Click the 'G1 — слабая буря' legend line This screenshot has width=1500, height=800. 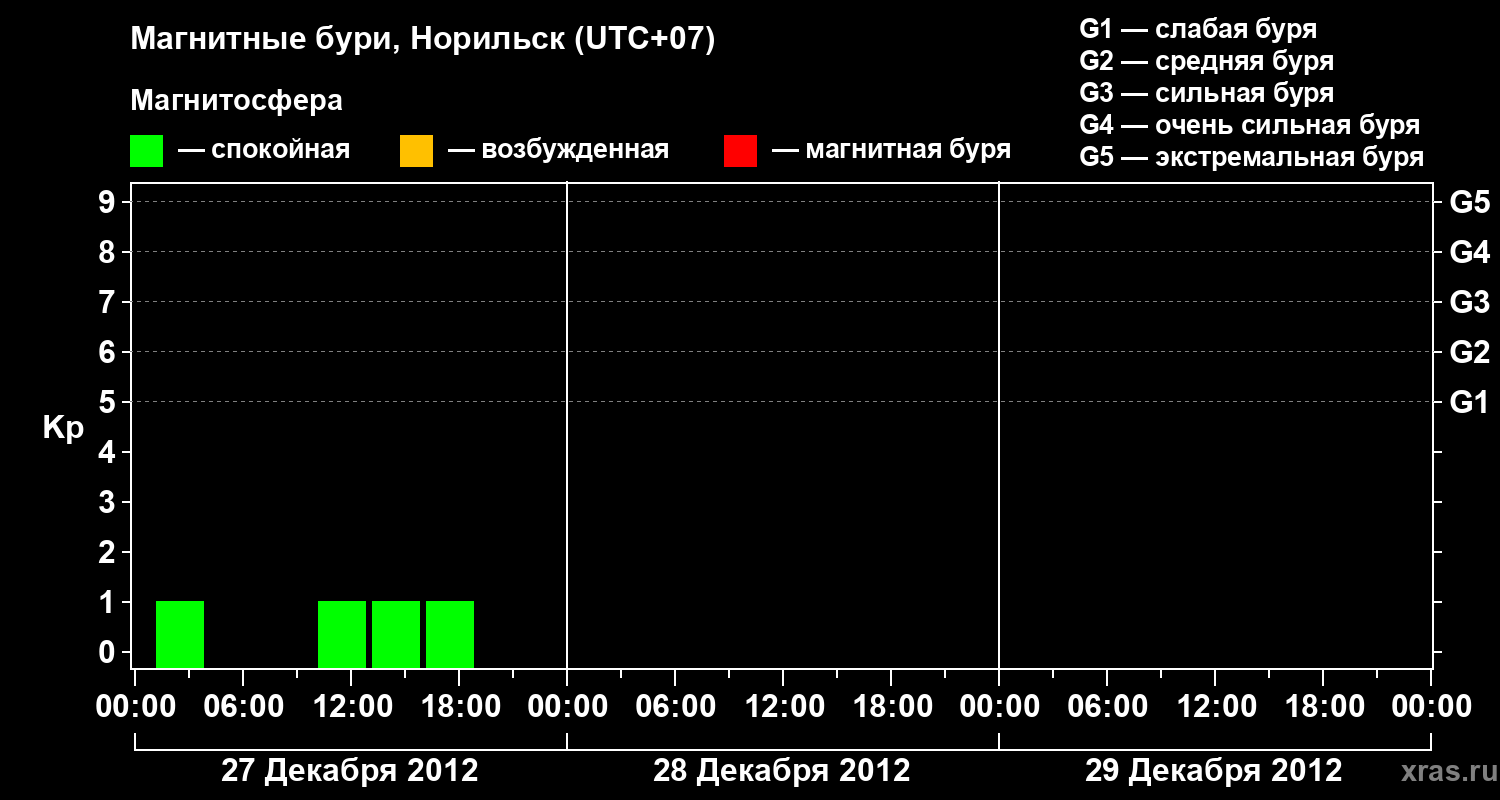[1198, 29]
